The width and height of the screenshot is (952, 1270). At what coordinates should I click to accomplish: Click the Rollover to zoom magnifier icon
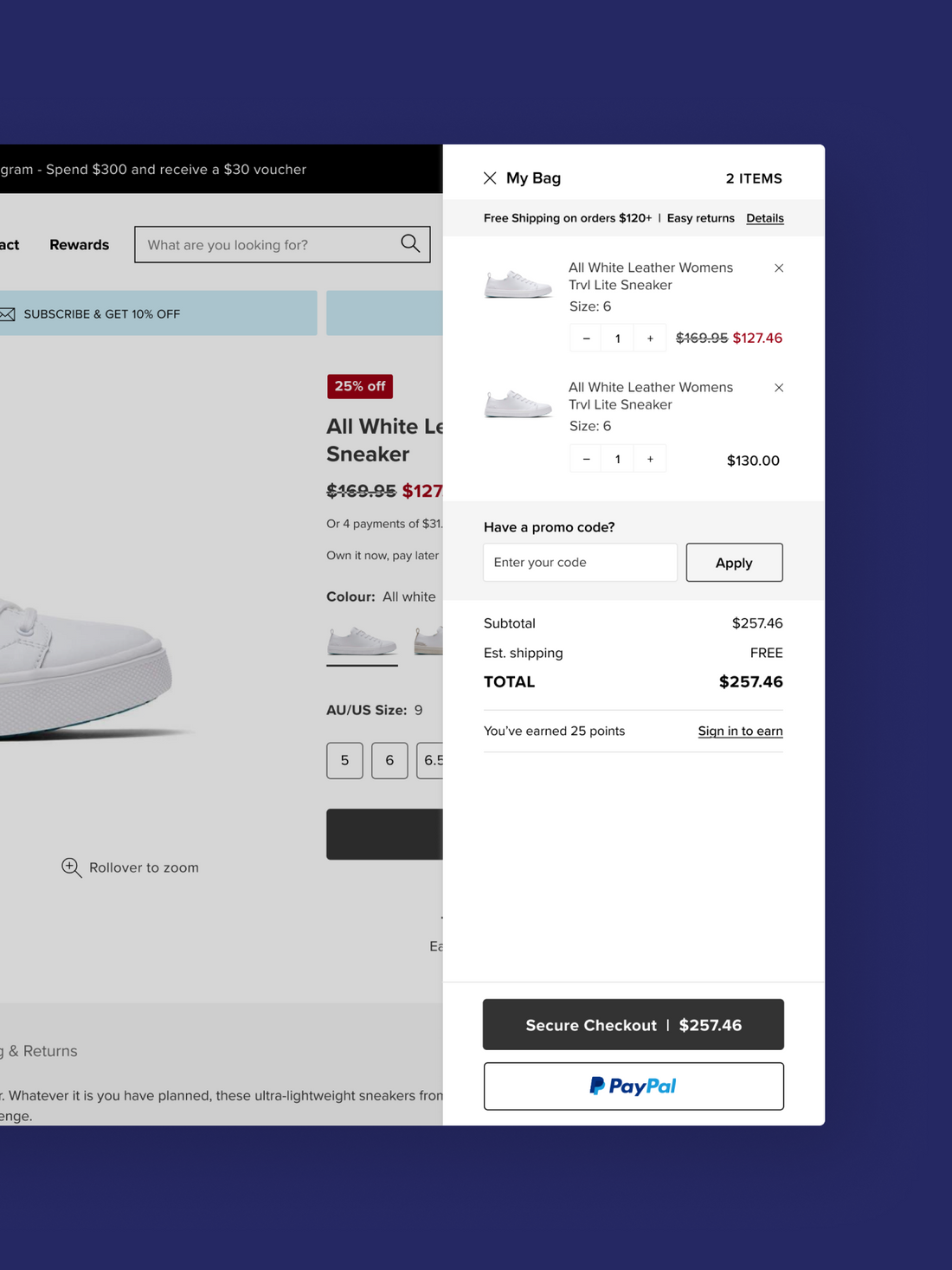71,867
